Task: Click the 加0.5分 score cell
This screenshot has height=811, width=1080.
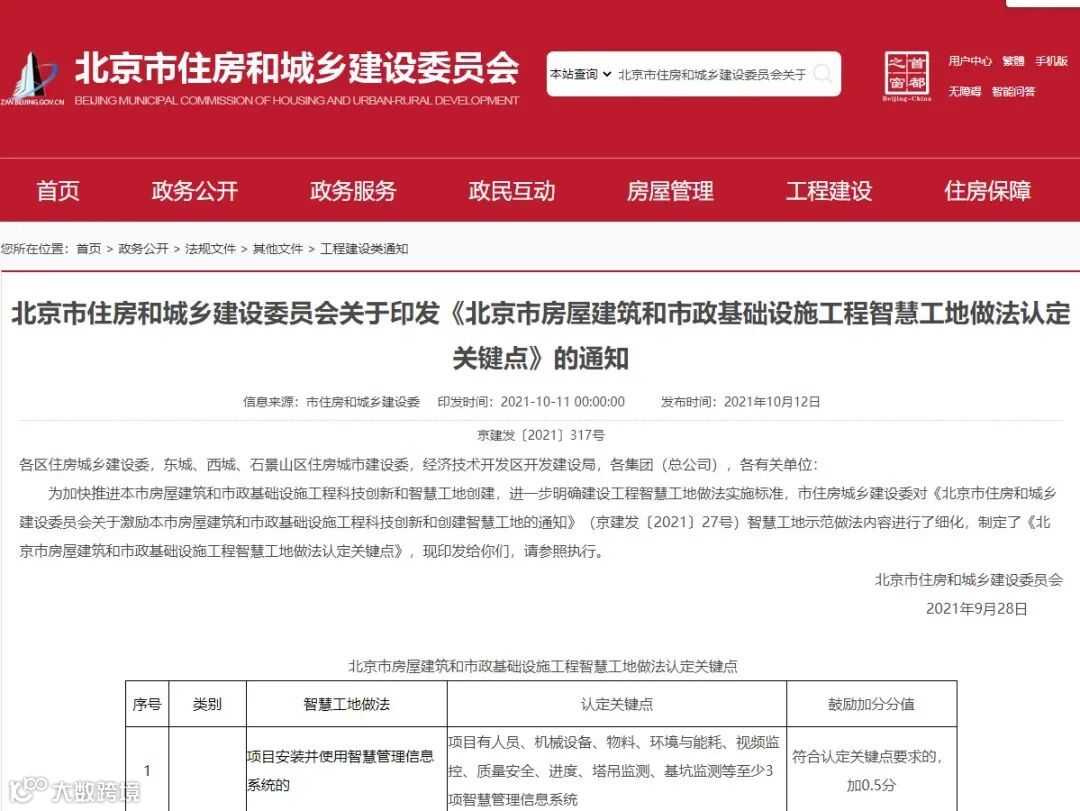Action: coord(871,770)
